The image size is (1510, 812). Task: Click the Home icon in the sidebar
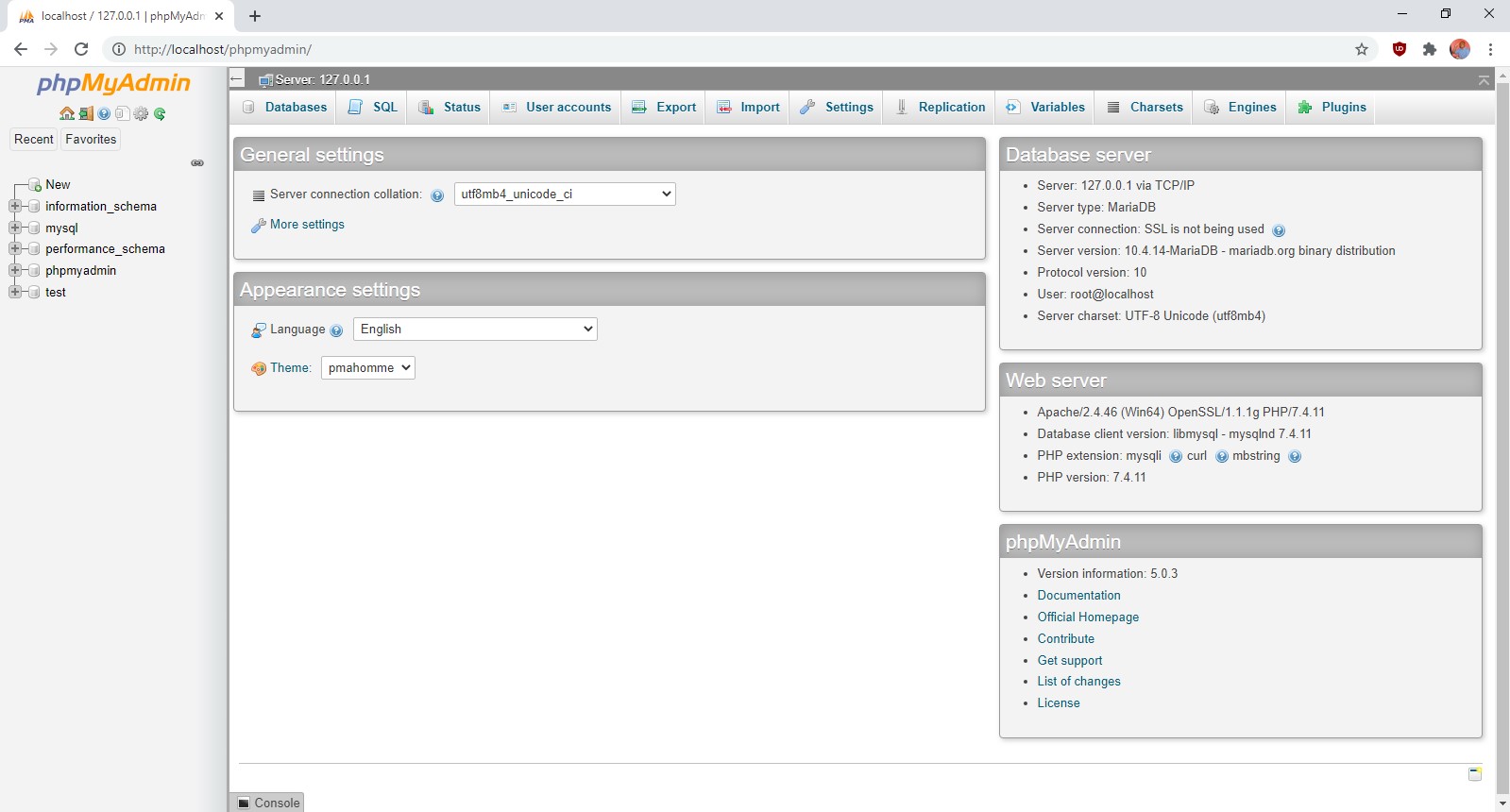click(66, 113)
